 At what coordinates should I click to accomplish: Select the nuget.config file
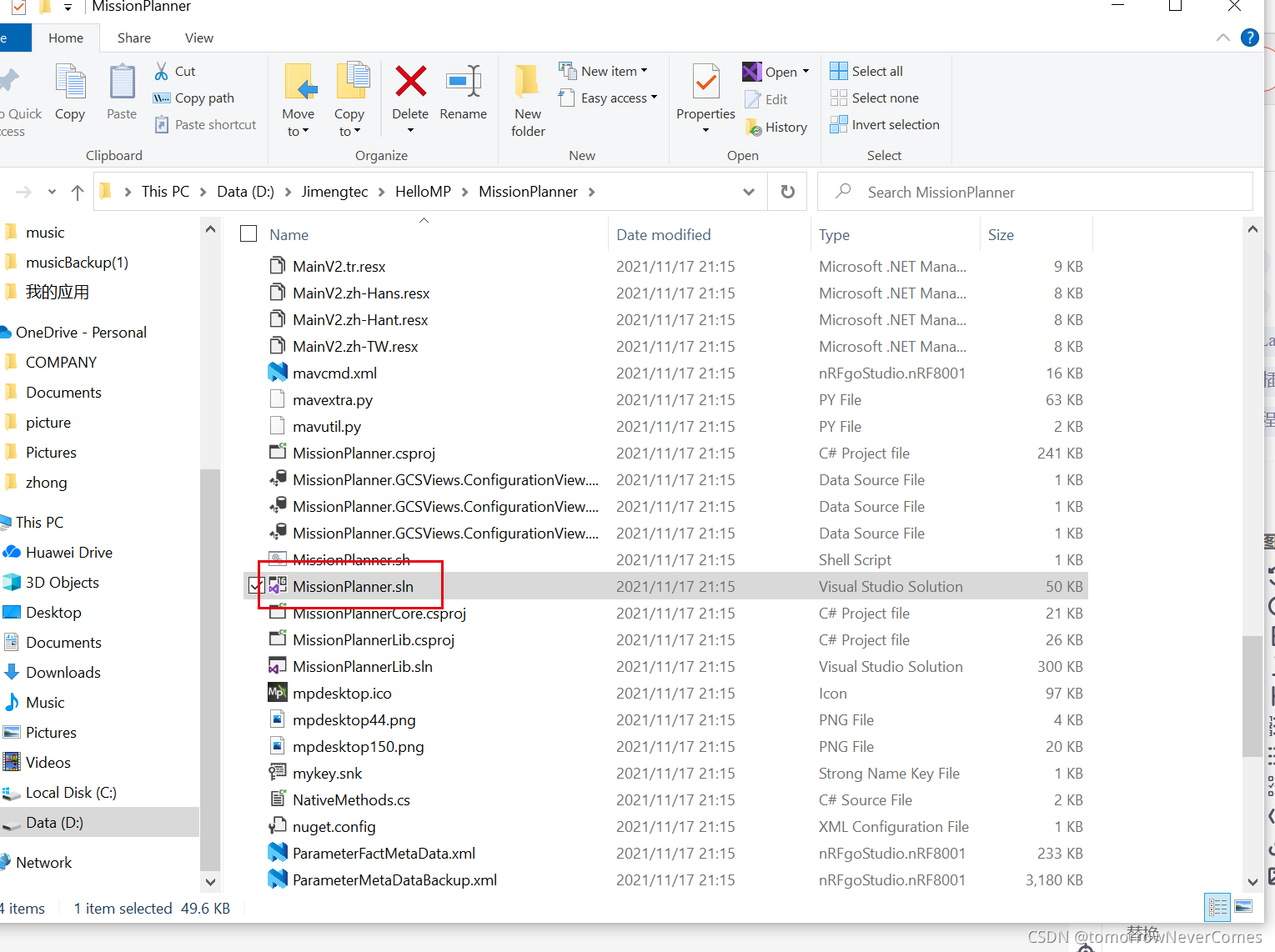coord(334,827)
